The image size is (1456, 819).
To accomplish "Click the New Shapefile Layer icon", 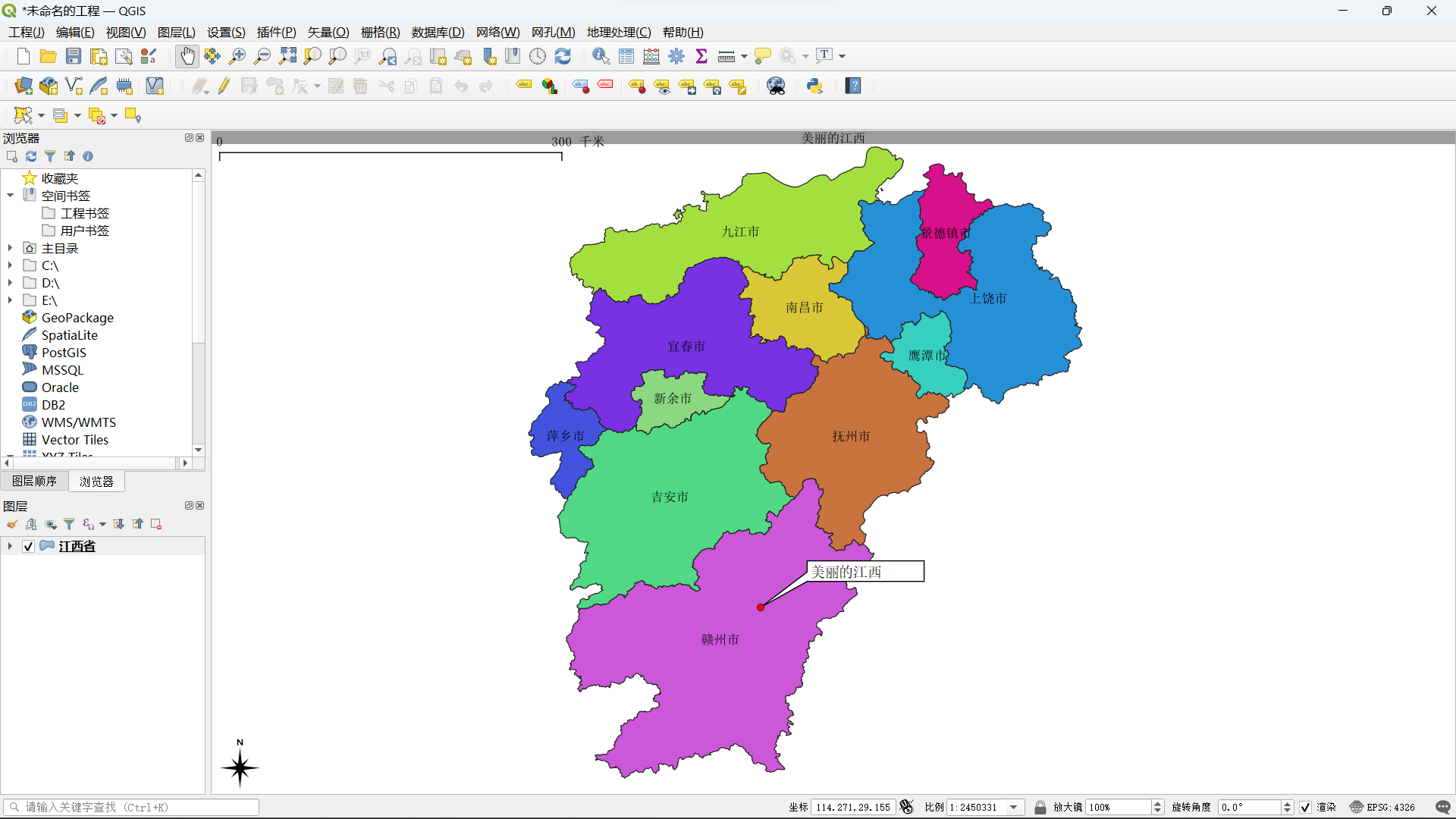I will click(x=74, y=86).
